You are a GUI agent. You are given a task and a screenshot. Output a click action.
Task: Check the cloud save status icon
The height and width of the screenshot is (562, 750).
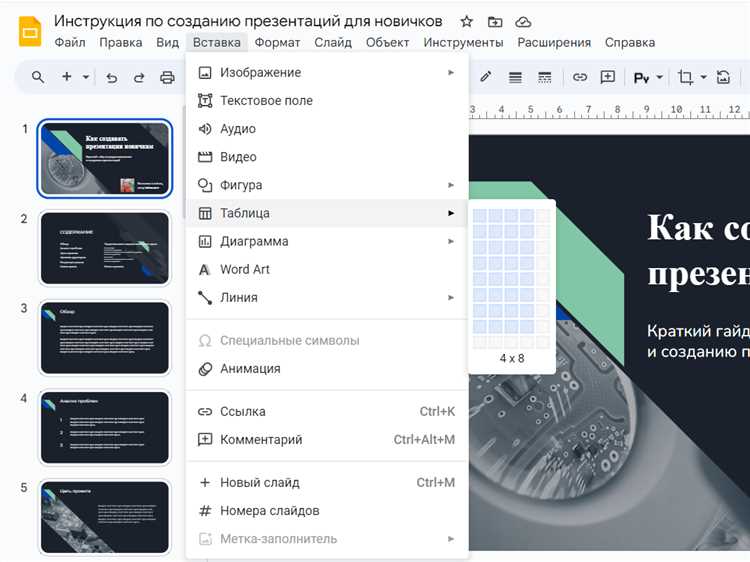pyautogui.click(x=523, y=22)
